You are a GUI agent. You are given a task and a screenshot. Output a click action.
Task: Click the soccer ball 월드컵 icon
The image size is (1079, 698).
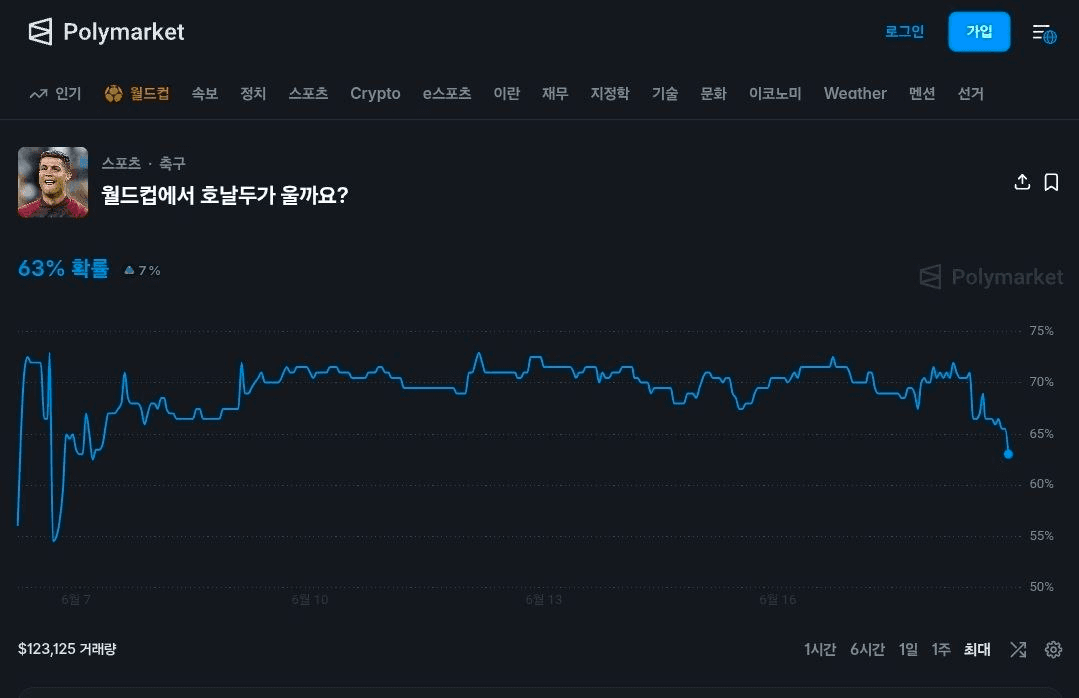114,94
